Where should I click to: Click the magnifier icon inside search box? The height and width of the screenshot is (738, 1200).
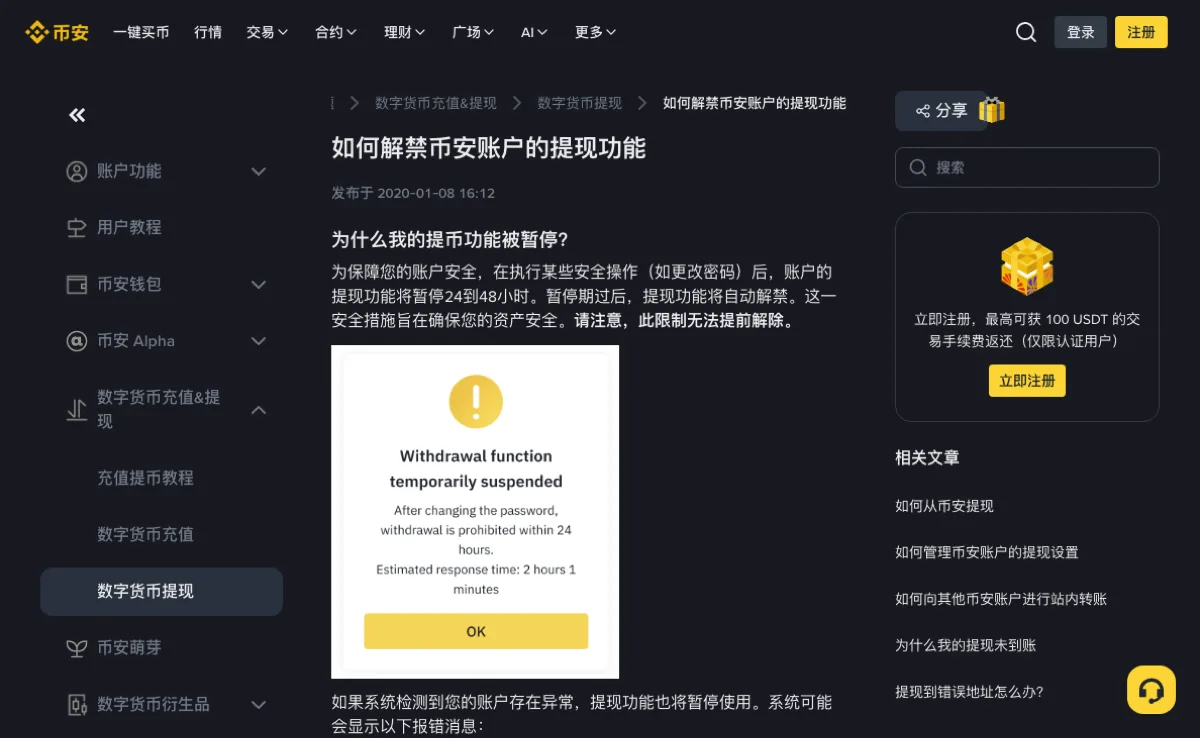coord(917,168)
